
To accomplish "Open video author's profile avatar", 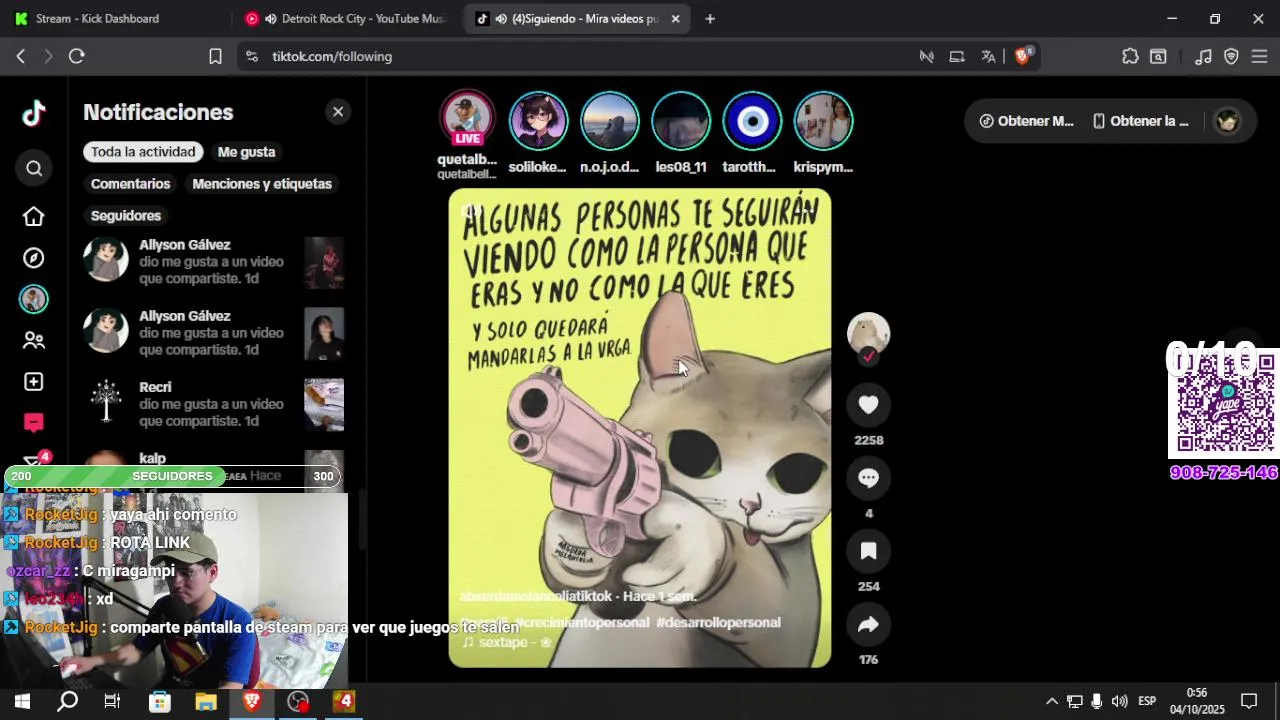I will pos(868,333).
